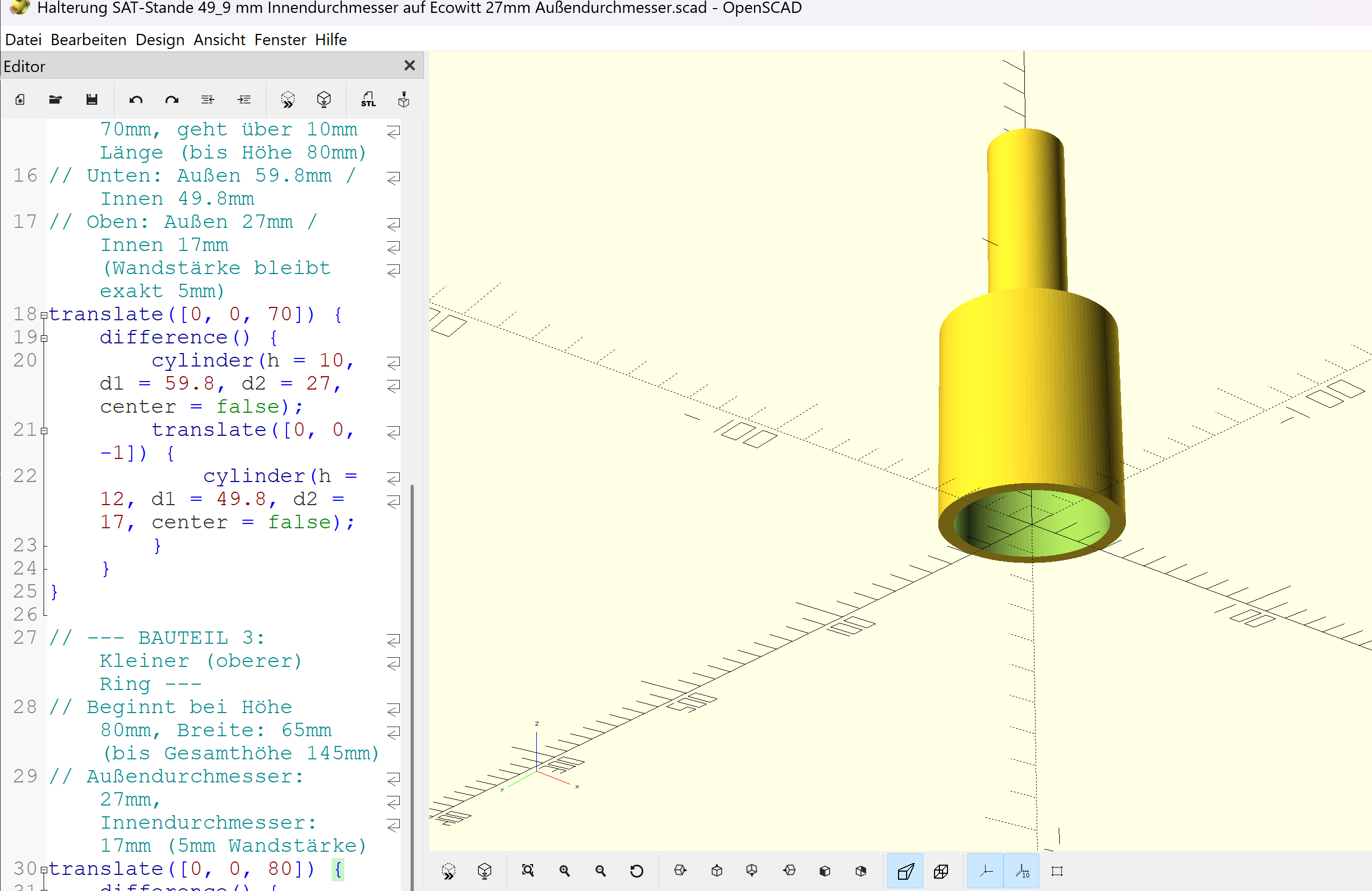Zoom in on the 3D view
Viewport: 1372px width, 891px height.
coord(564,871)
